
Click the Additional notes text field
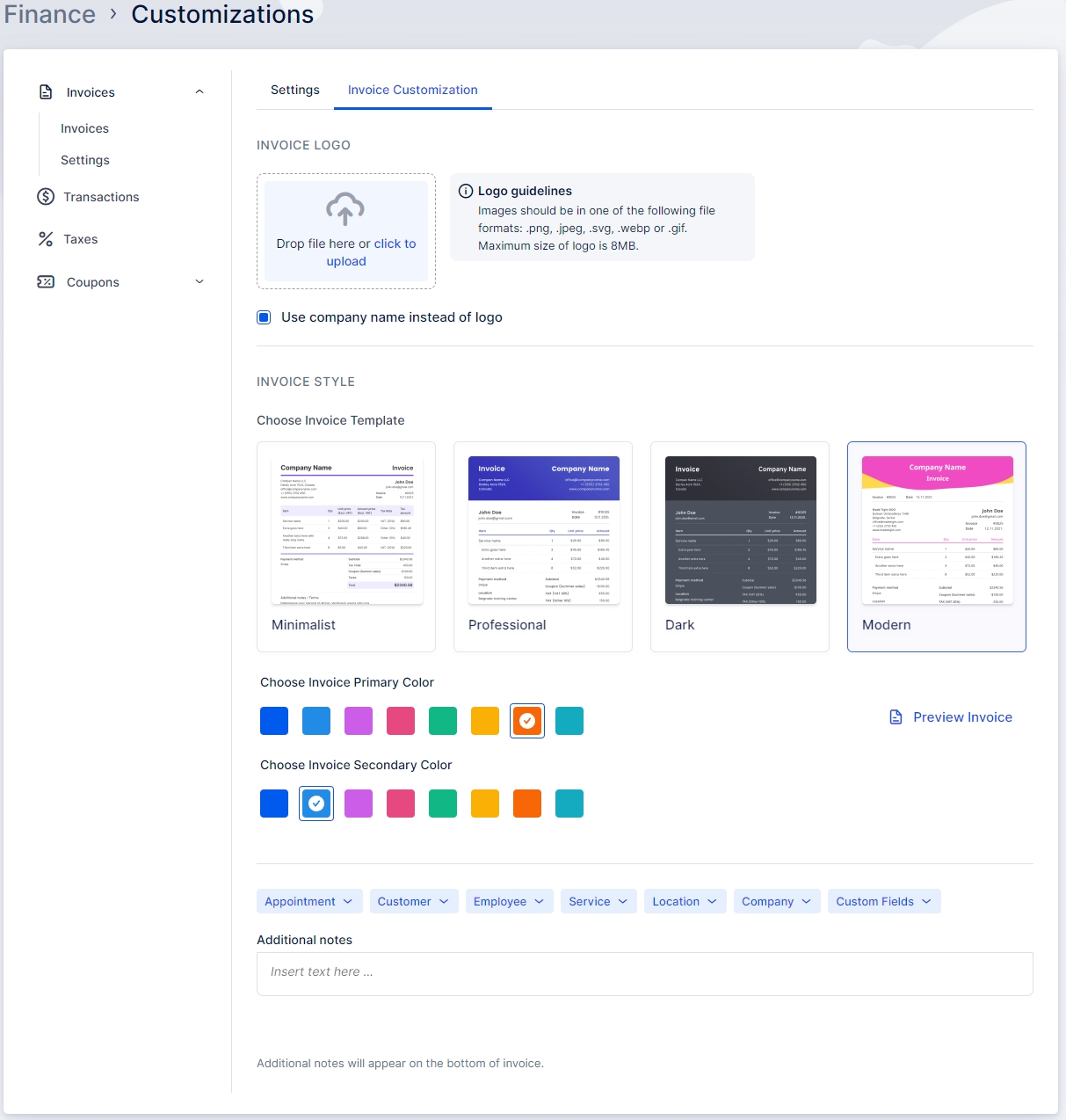tap(644, 973)
